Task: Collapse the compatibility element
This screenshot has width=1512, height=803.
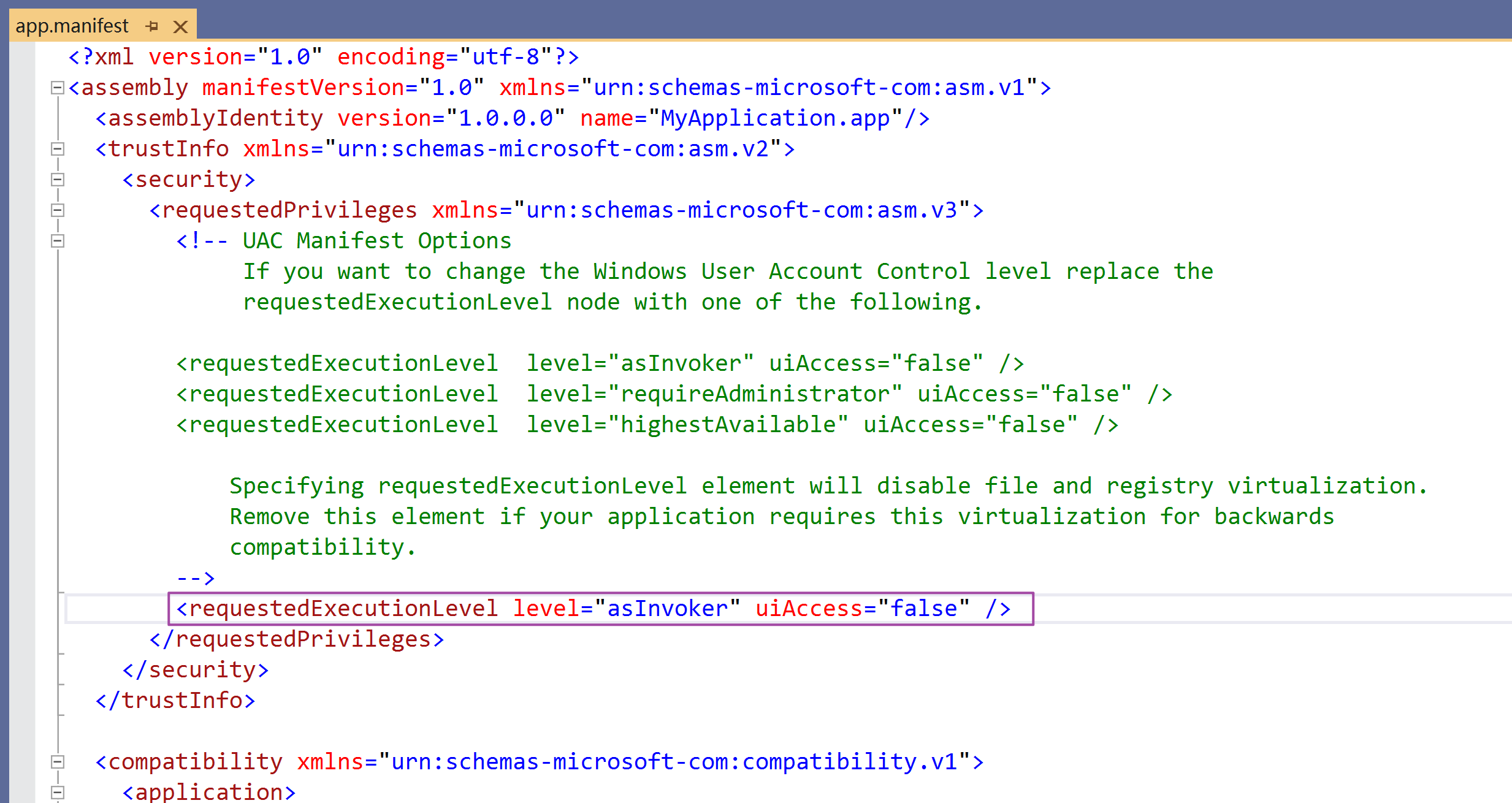Action: click(x=57, y=762)
